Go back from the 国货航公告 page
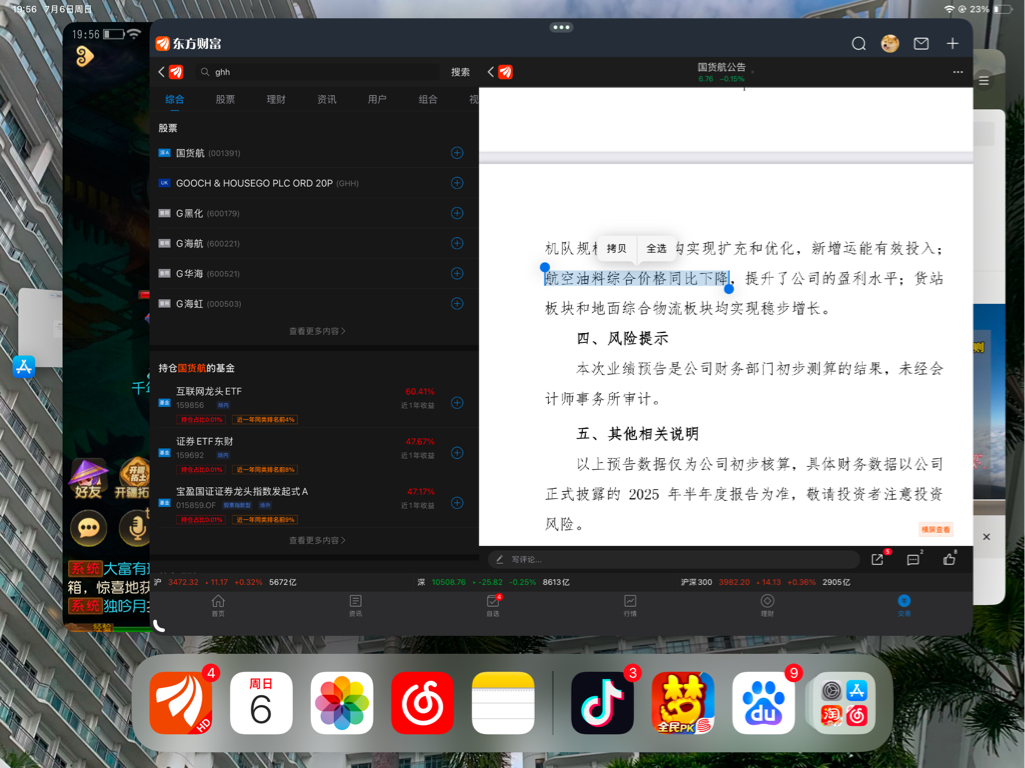This screenshot has width=1025, height=768. 491,72
